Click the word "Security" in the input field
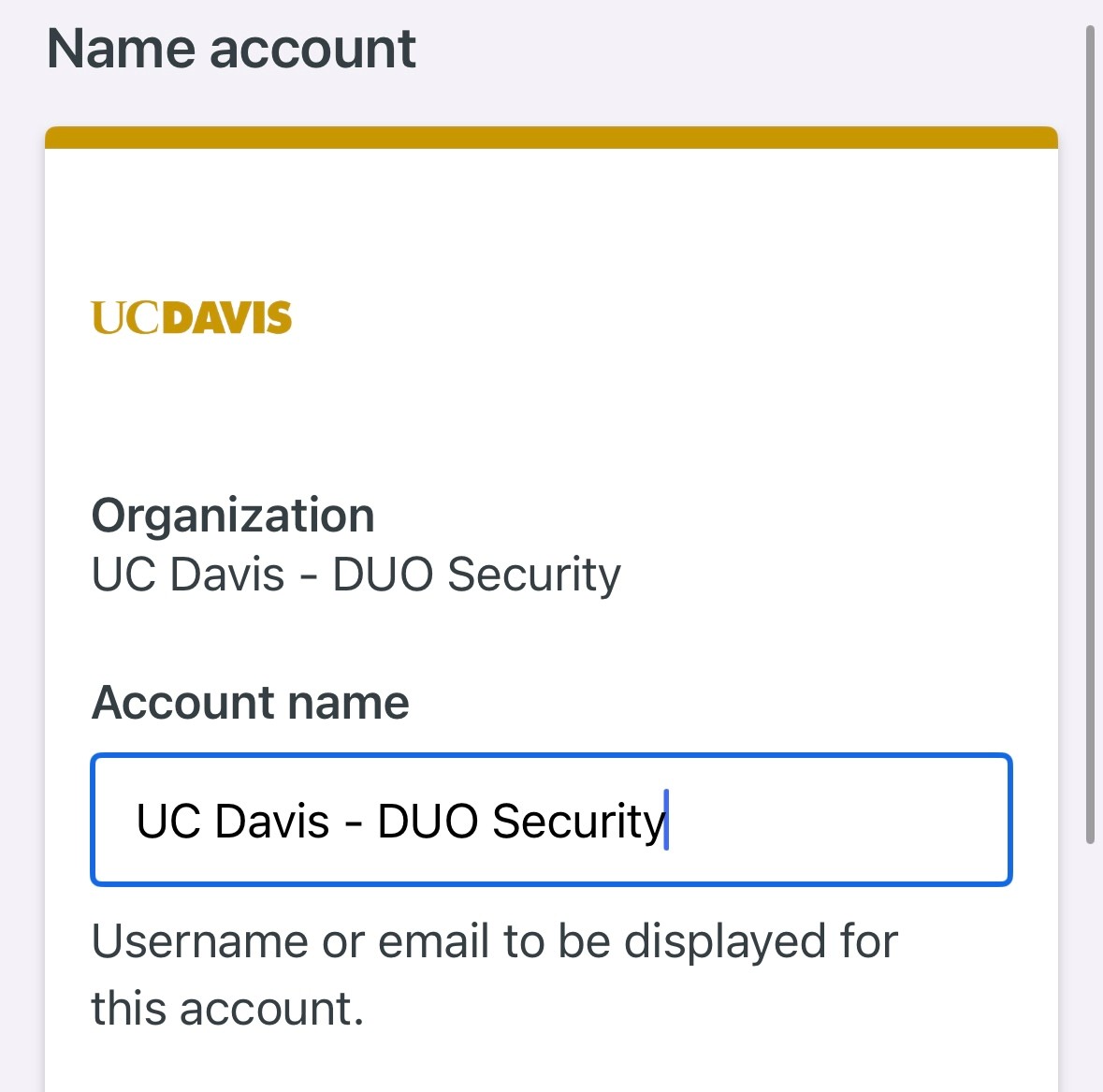 [577, 822]
